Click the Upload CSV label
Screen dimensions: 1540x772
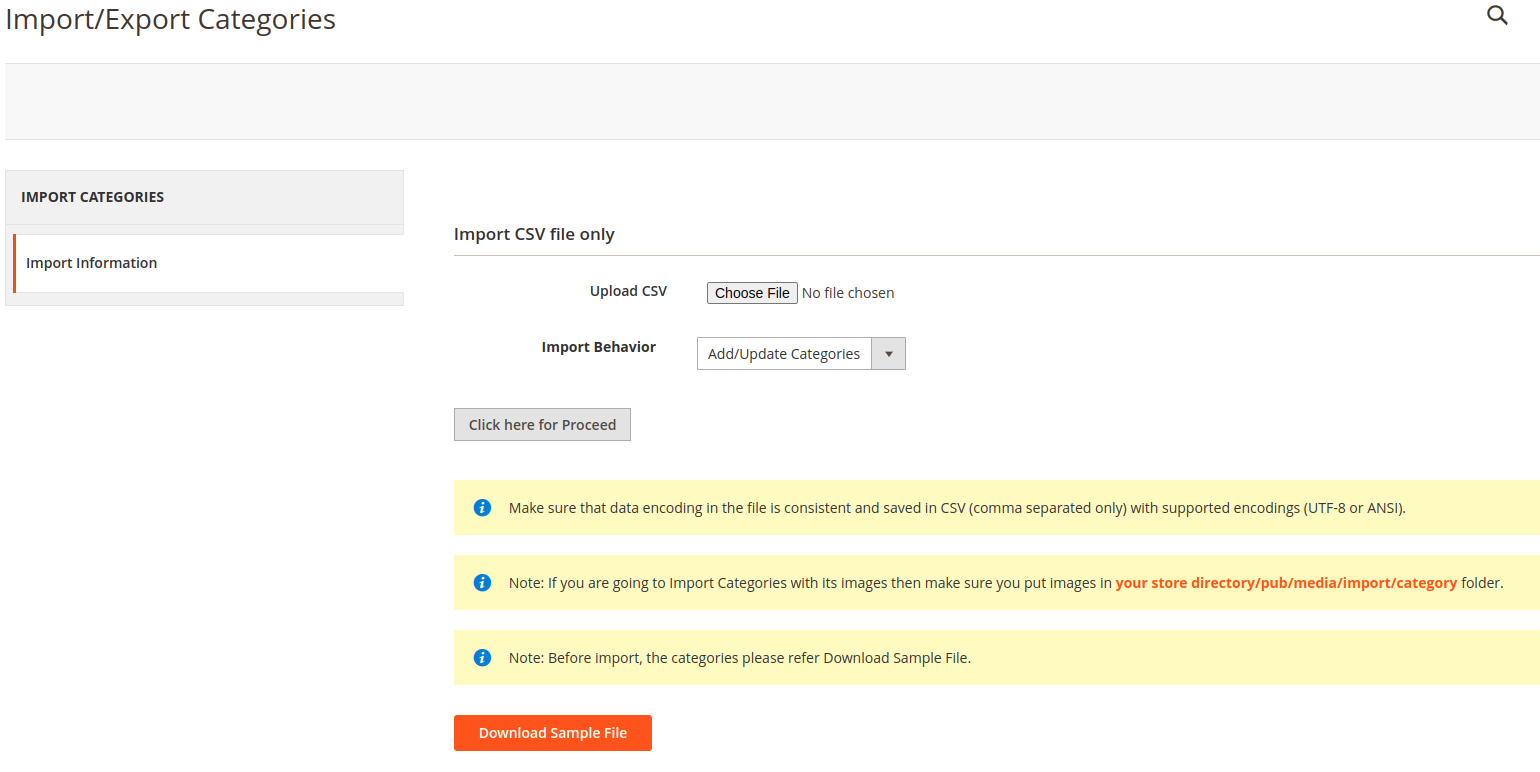click(628, 291)
